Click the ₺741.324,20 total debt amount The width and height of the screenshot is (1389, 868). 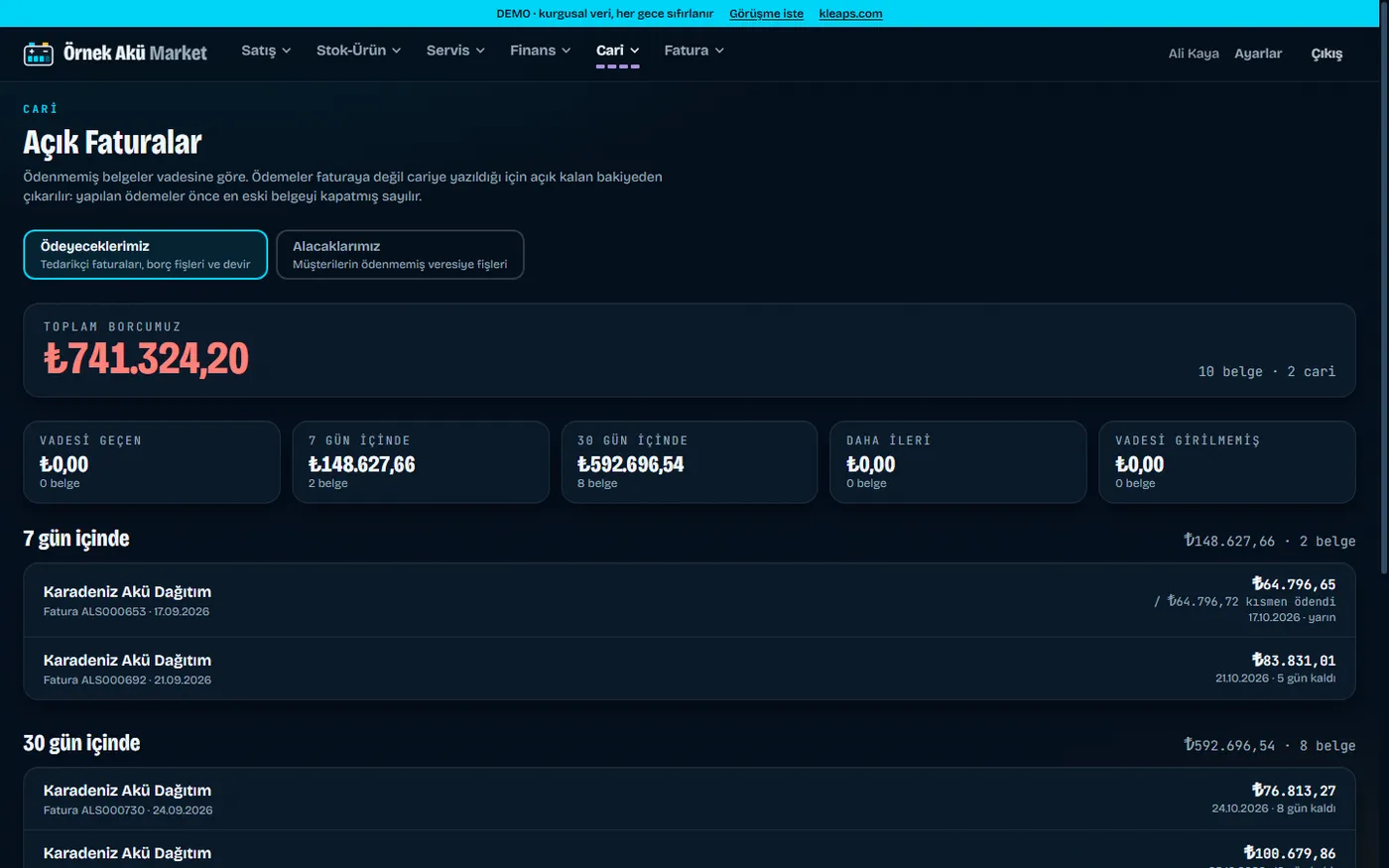tap(146, 358)
